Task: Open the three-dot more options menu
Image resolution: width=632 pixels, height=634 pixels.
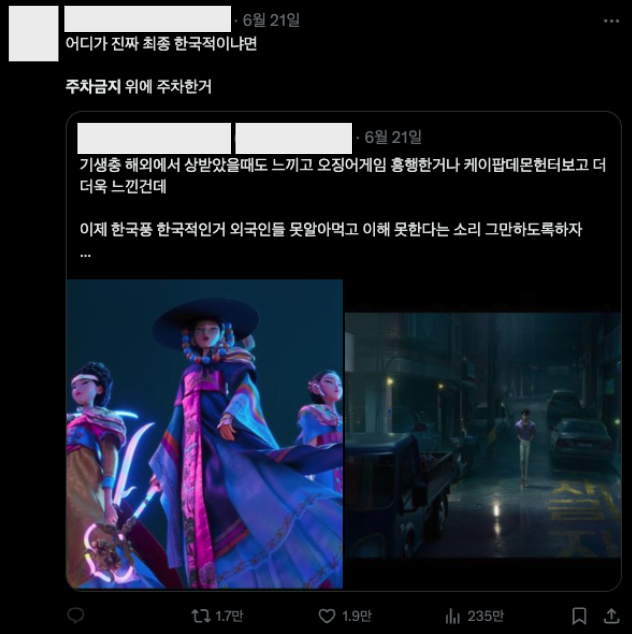Action: (x=611, y=21)
